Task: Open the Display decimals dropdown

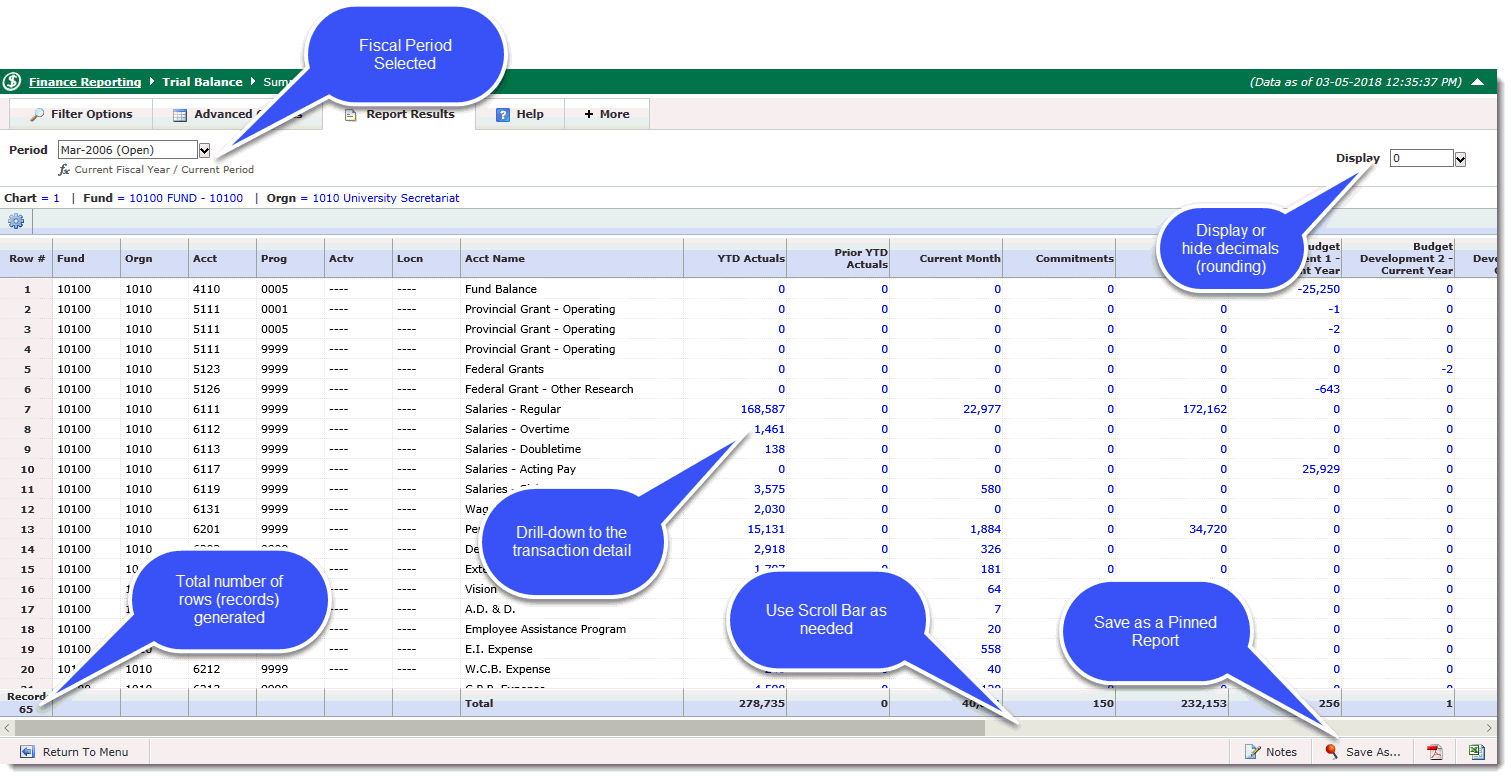Action: tap(1460, 159)
